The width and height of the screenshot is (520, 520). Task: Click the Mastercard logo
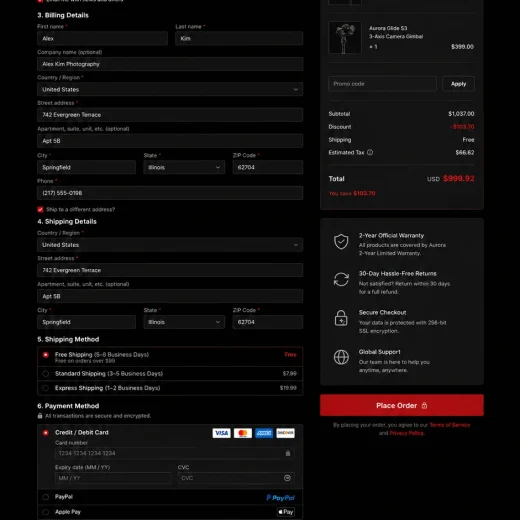[x=243, y=433]
